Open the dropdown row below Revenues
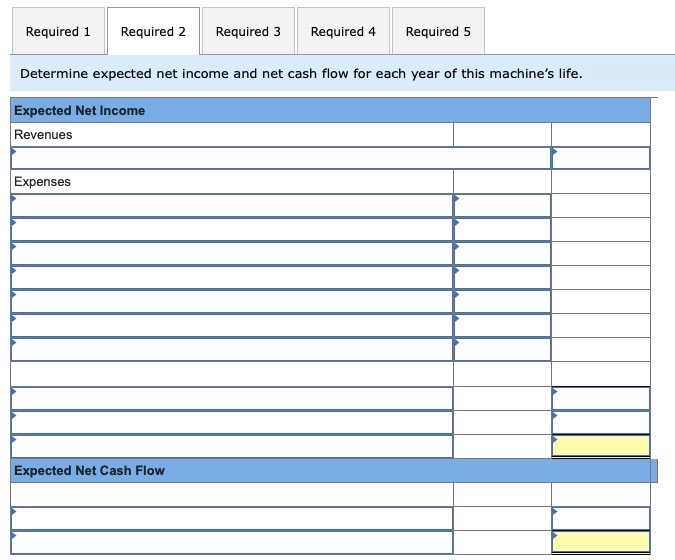 click(x=281, y=158)
